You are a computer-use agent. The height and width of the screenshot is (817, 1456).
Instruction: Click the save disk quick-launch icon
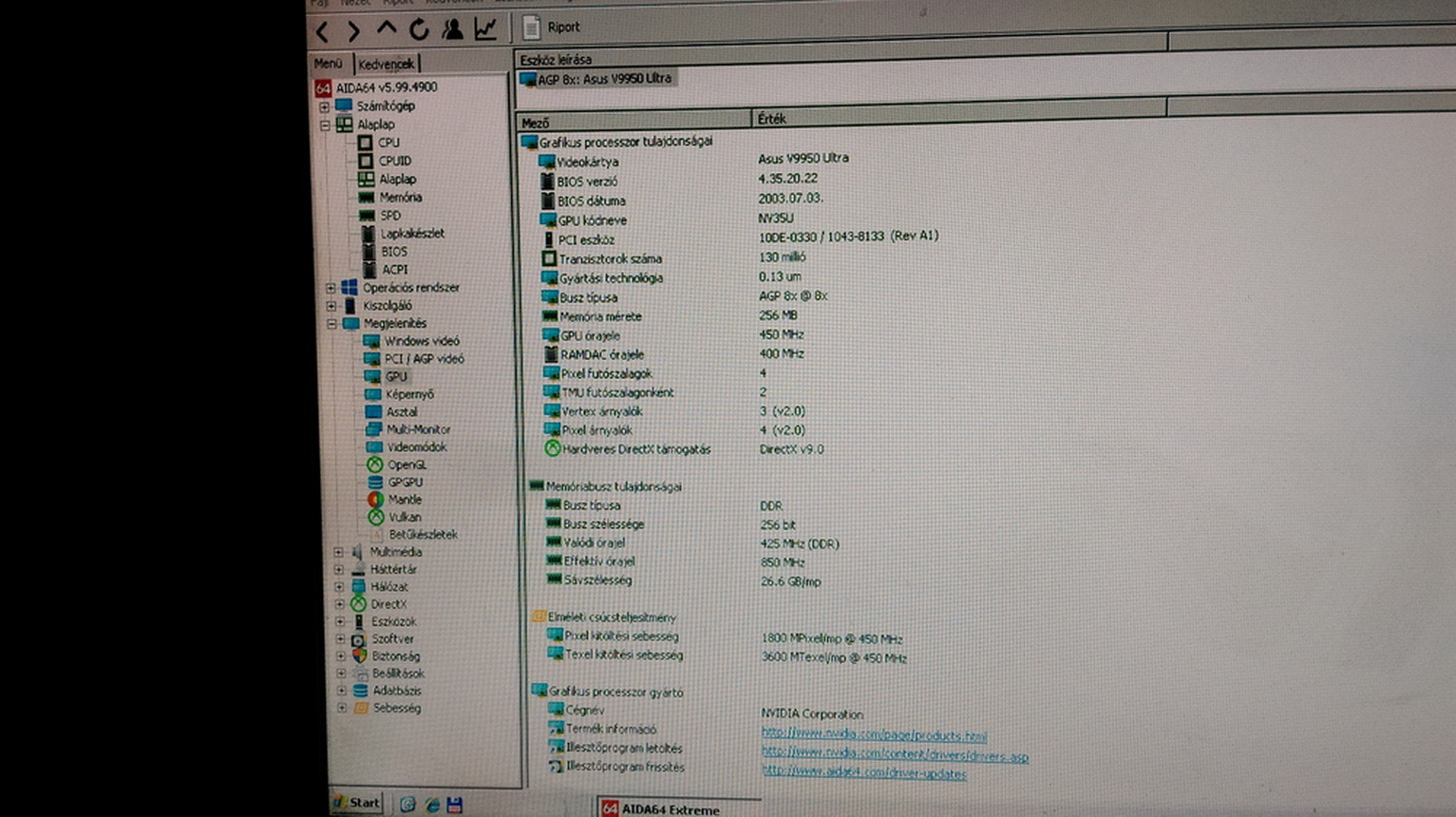[x=455, y=805]
